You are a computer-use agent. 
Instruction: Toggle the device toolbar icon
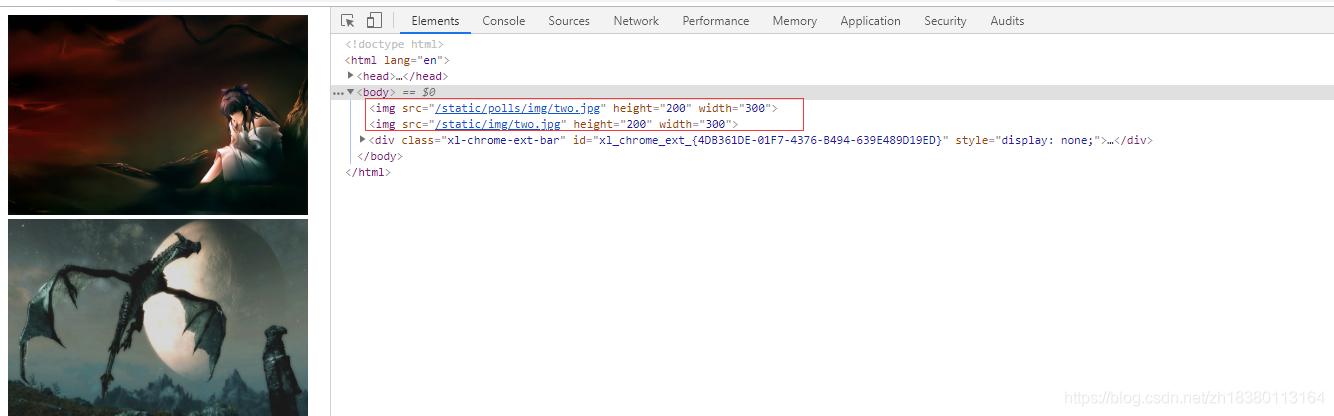point(374,20)
